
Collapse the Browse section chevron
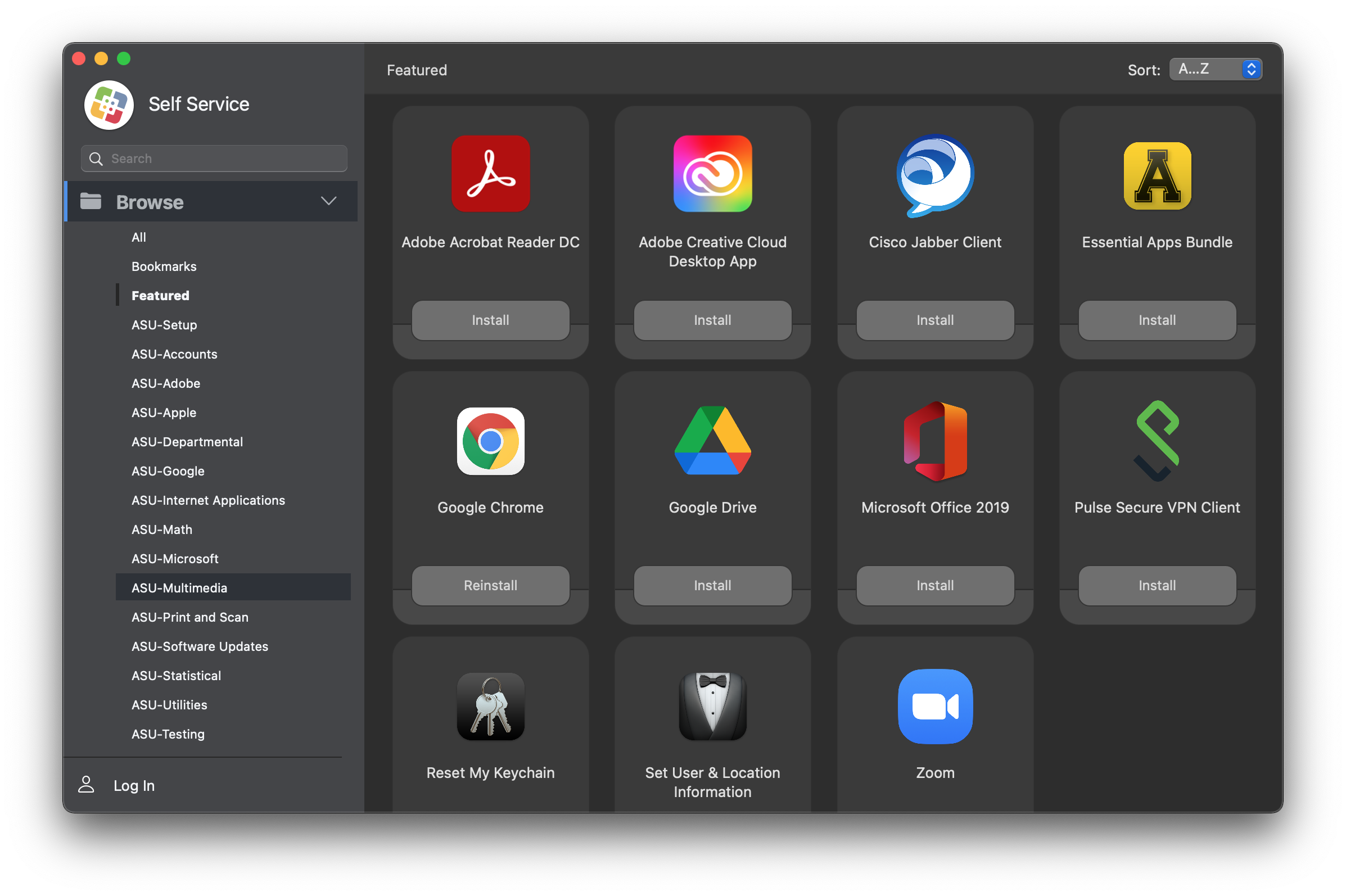[x=328, y=201]
